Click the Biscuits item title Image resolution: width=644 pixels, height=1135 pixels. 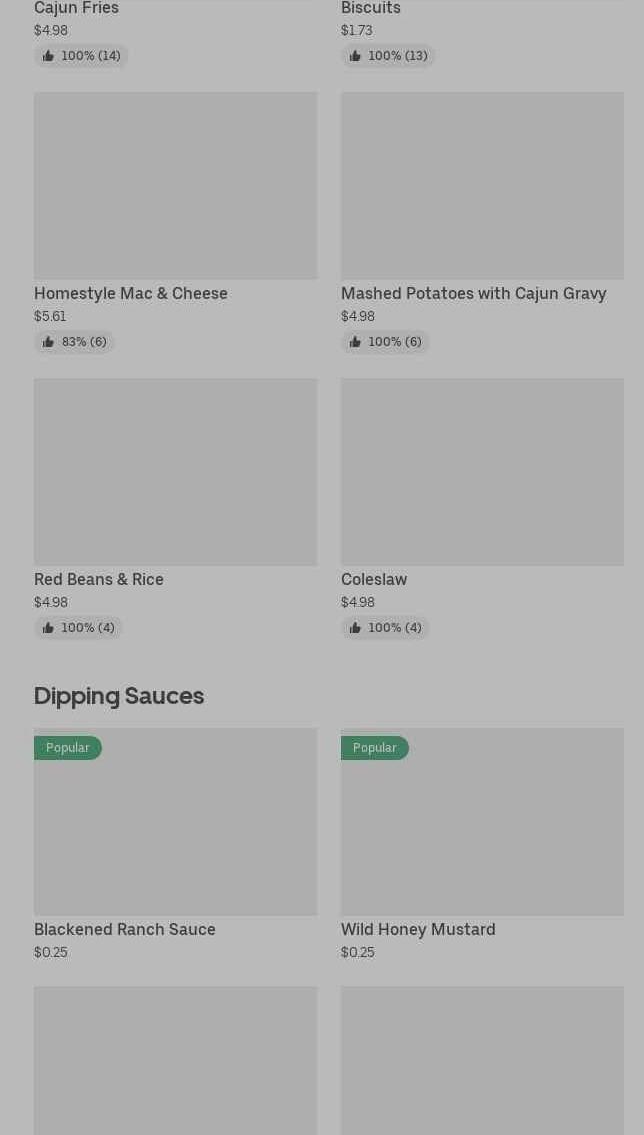click(371, 8)
